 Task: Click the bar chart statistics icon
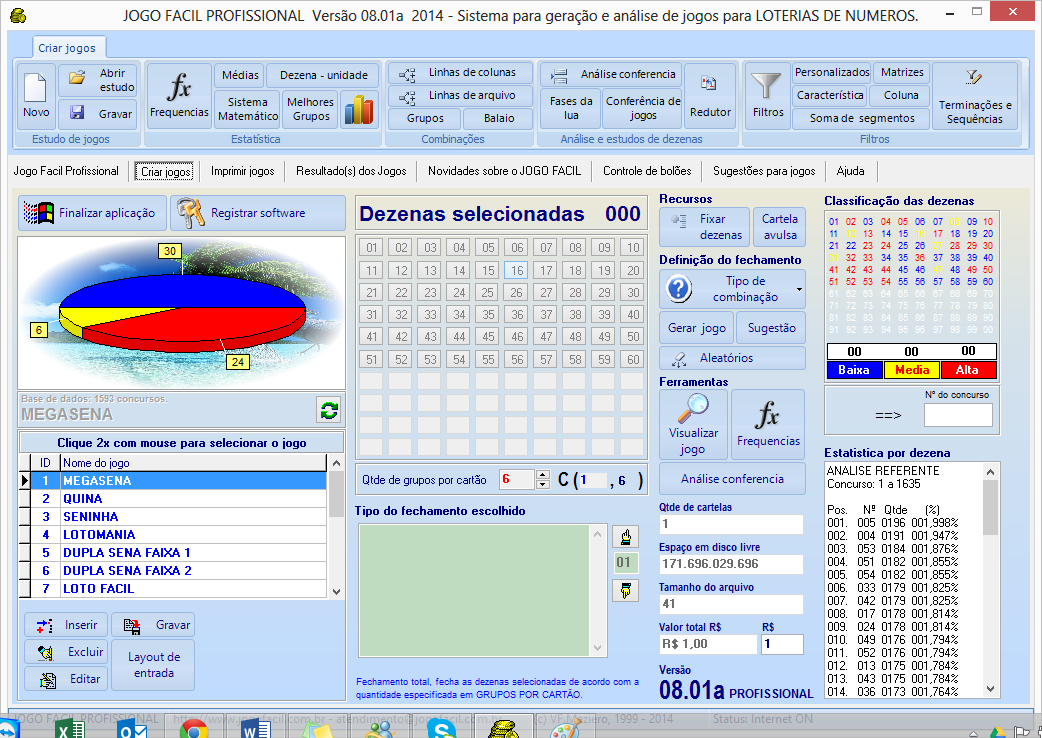tap(358, 109)
